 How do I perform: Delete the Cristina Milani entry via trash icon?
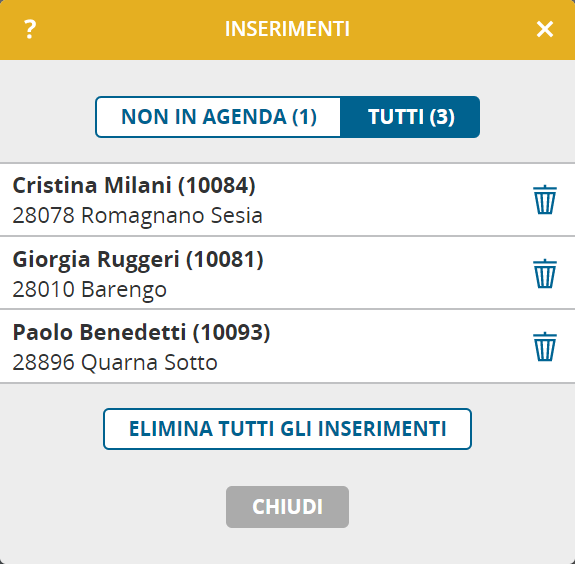point(545,199)
